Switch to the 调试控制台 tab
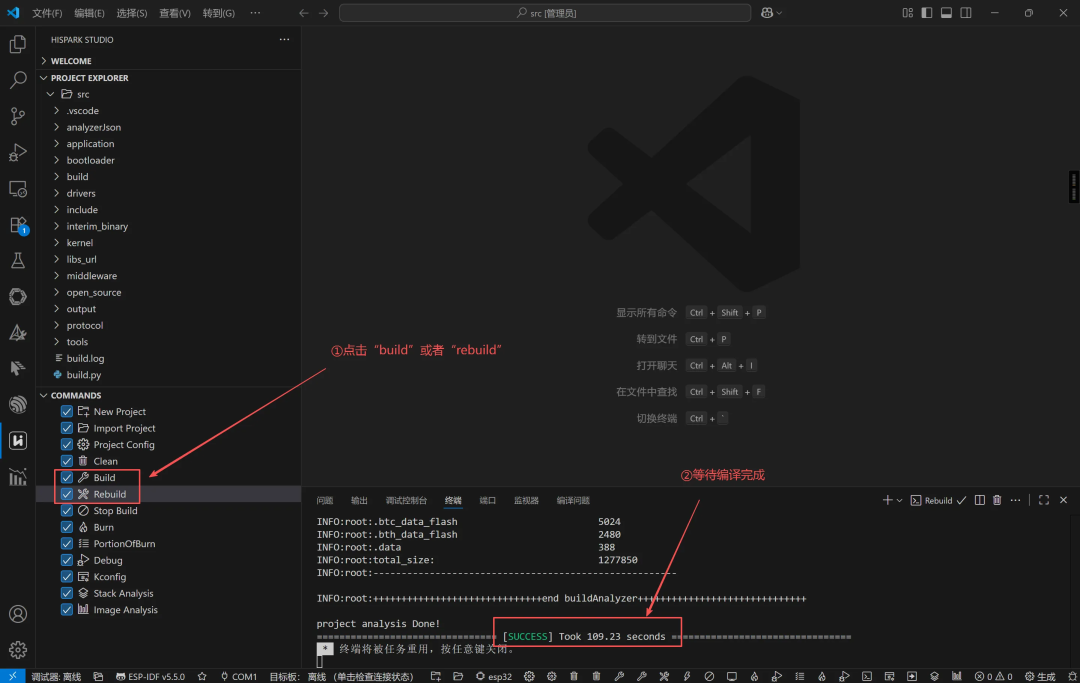The height and width of the screenshot is (683, 1080). pyautogui.click(x=406, y=501)
